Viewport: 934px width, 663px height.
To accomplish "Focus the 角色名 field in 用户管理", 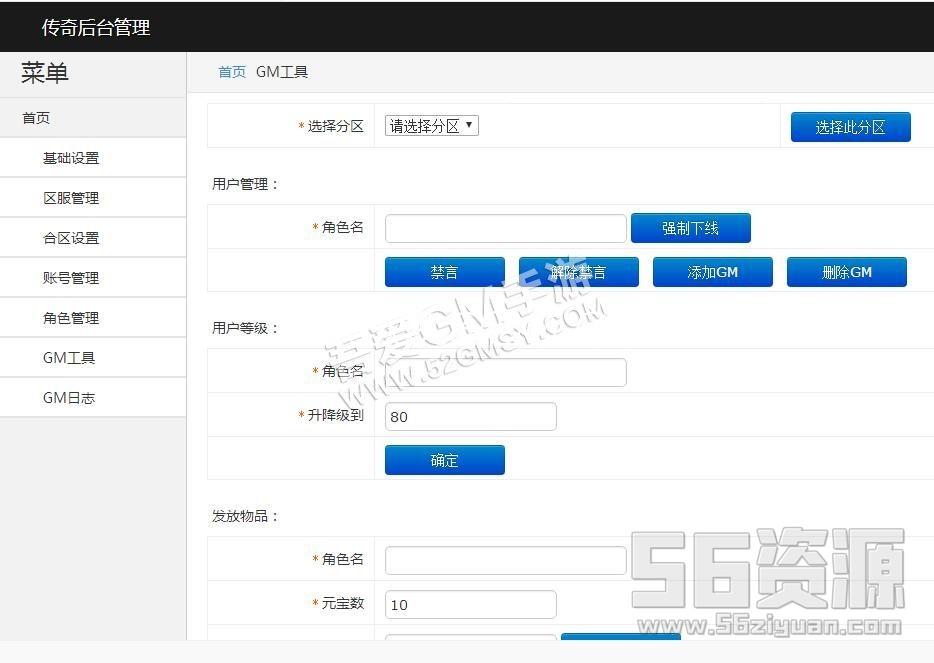I will pos(505,228).
